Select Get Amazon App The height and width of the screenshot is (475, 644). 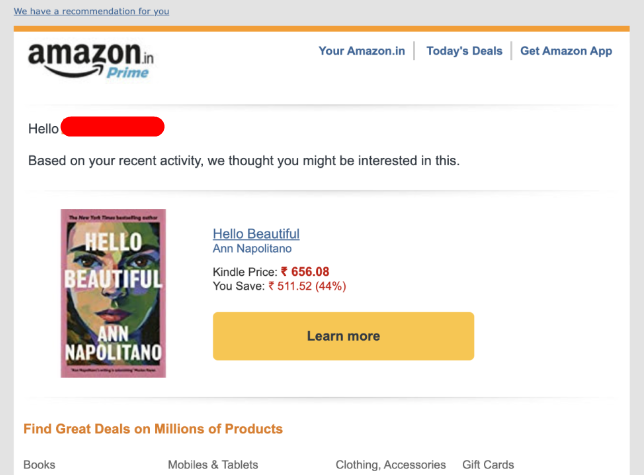tap(566, 51)
